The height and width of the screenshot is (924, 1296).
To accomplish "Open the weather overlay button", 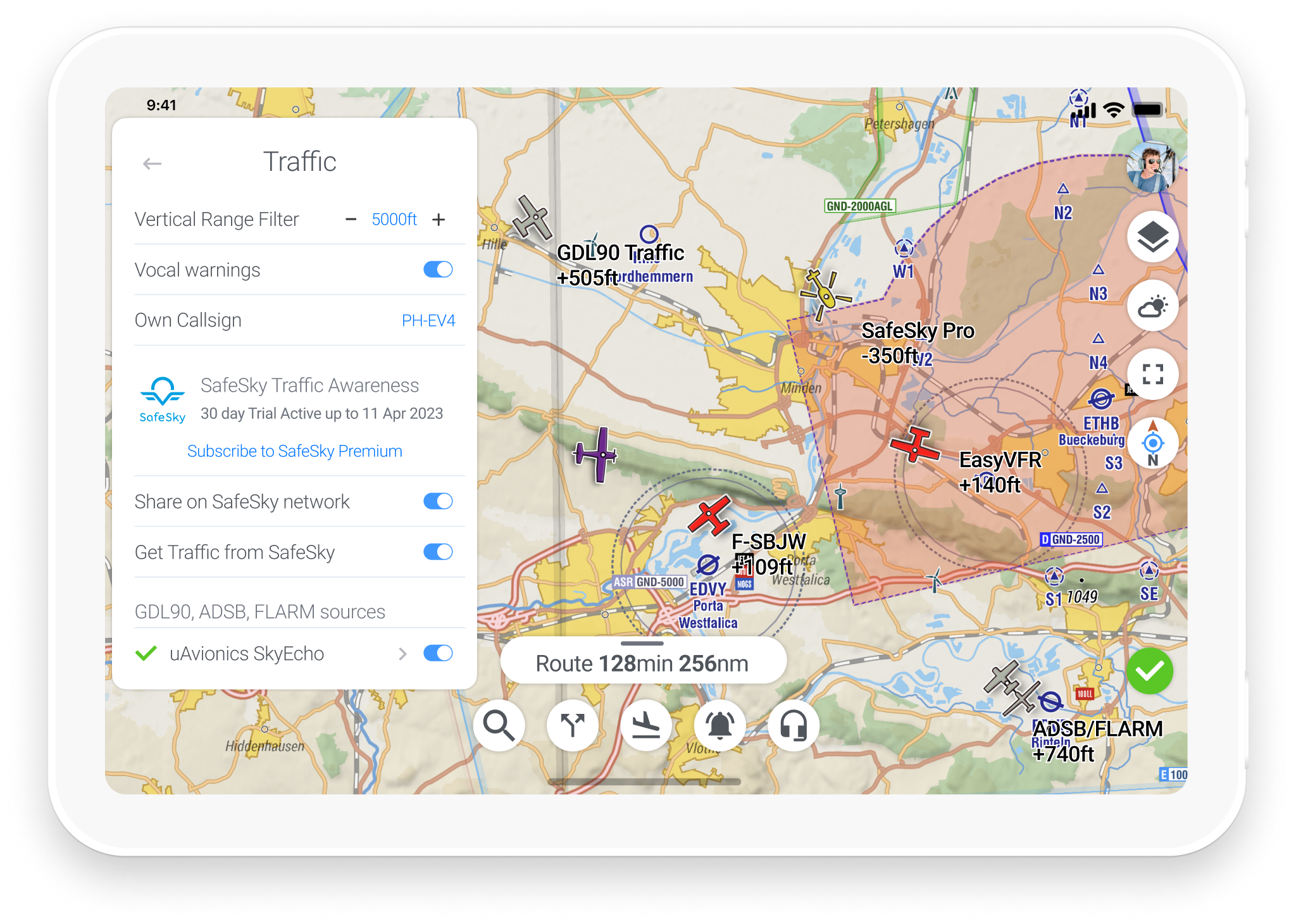I will tap(1152, 306).
